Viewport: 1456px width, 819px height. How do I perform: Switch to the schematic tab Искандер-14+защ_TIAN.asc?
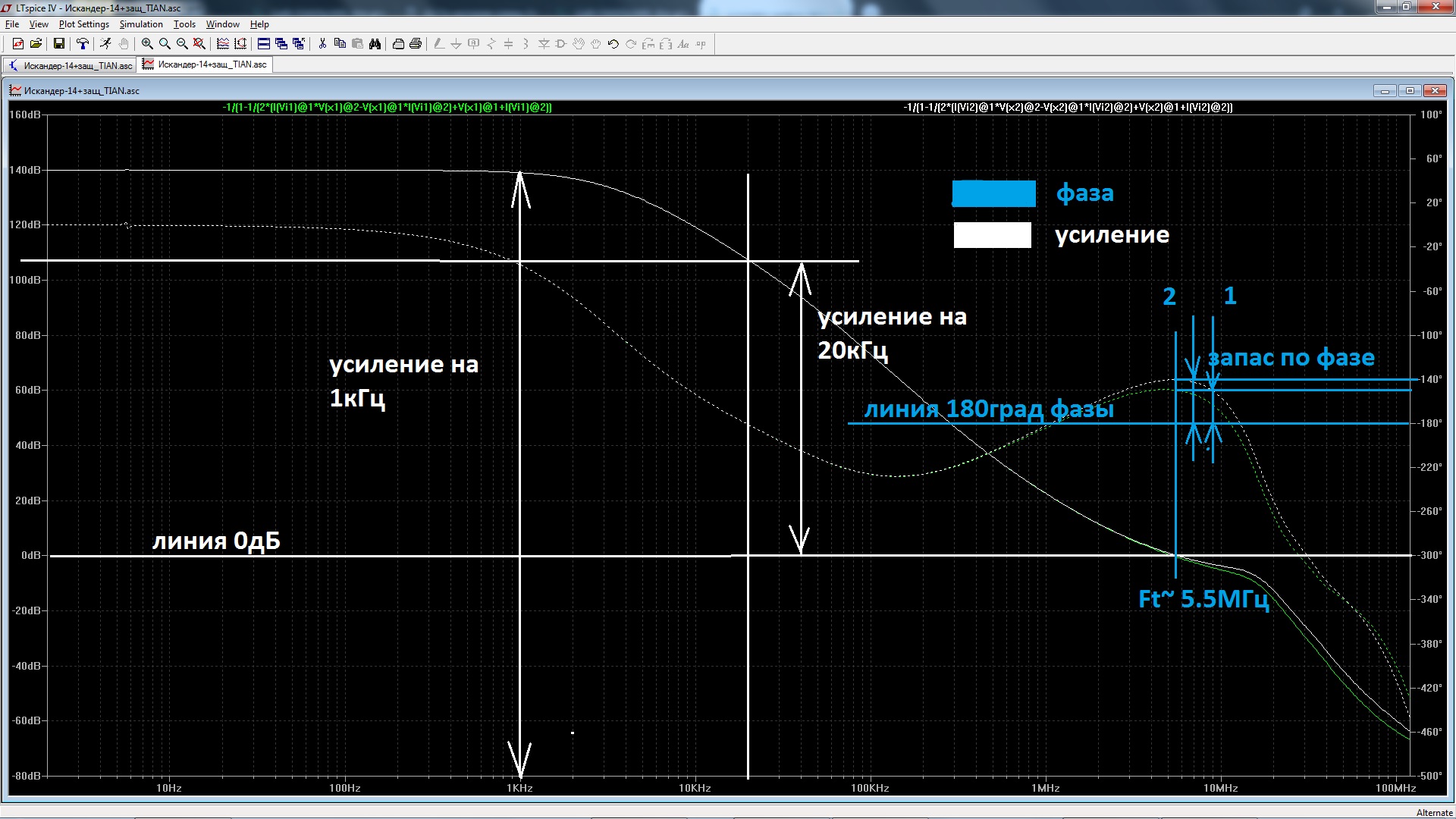[71, 65]
